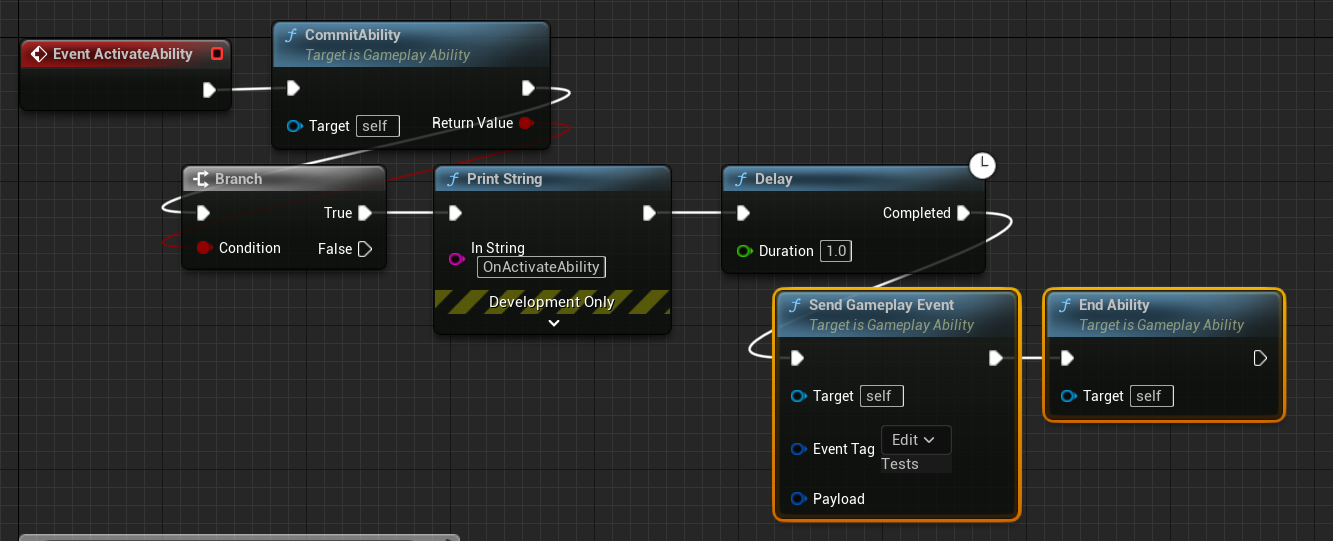Click Branch Condition red boolean pin

click(204, 248)
